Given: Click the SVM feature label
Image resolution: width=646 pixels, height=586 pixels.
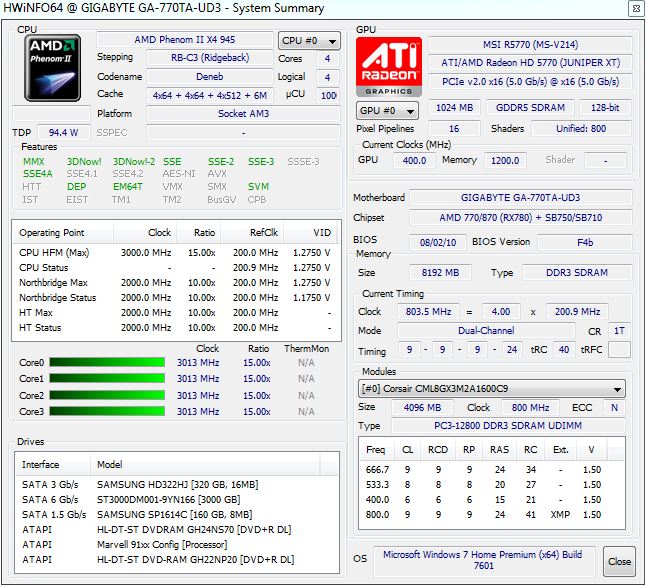Looking at the screenshot, I should point(258,187).
